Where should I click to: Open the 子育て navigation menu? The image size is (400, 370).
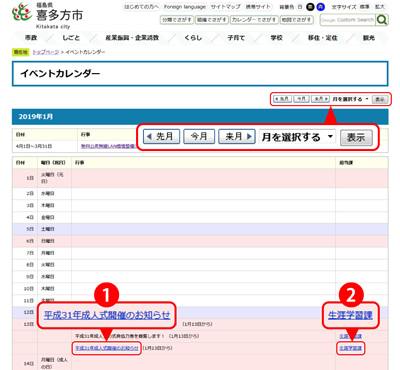tap(236, 38)
